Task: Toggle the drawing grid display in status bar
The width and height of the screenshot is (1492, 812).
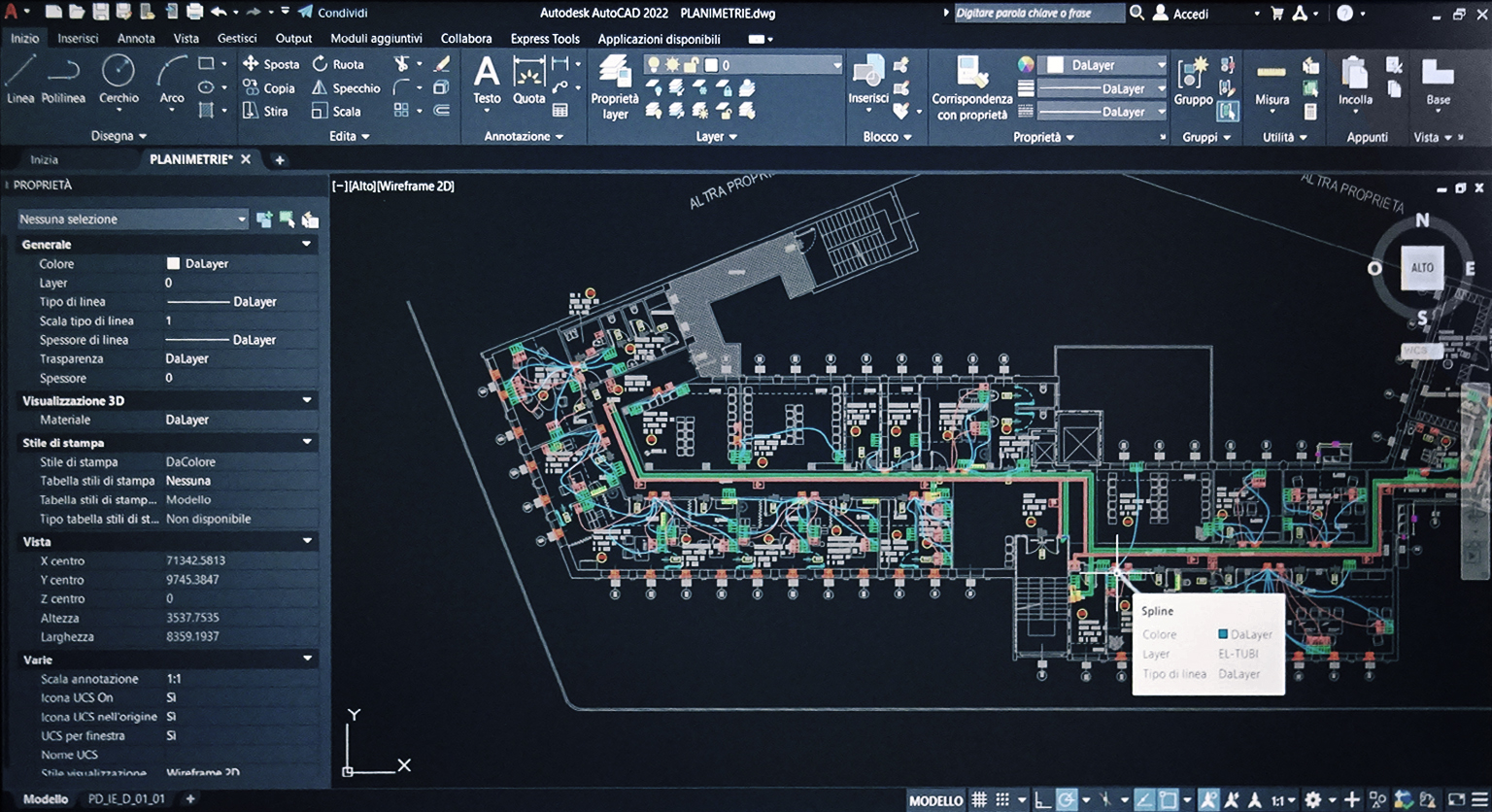Action: (979, 800)
